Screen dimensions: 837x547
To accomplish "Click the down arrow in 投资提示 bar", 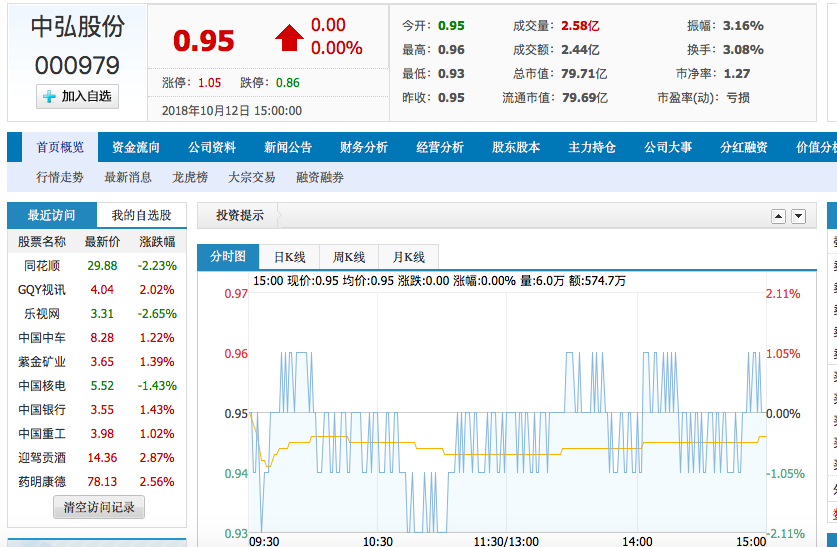I will tap(799, 216).
